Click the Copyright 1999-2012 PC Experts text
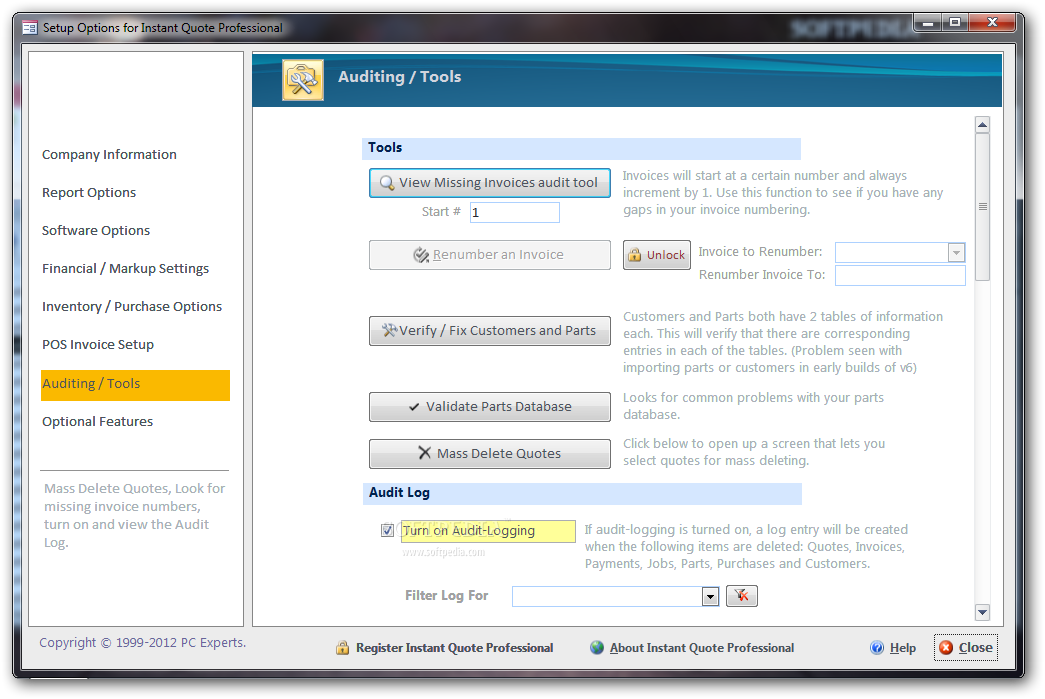The image size is (1045, 699). click(x=143, y=642)
